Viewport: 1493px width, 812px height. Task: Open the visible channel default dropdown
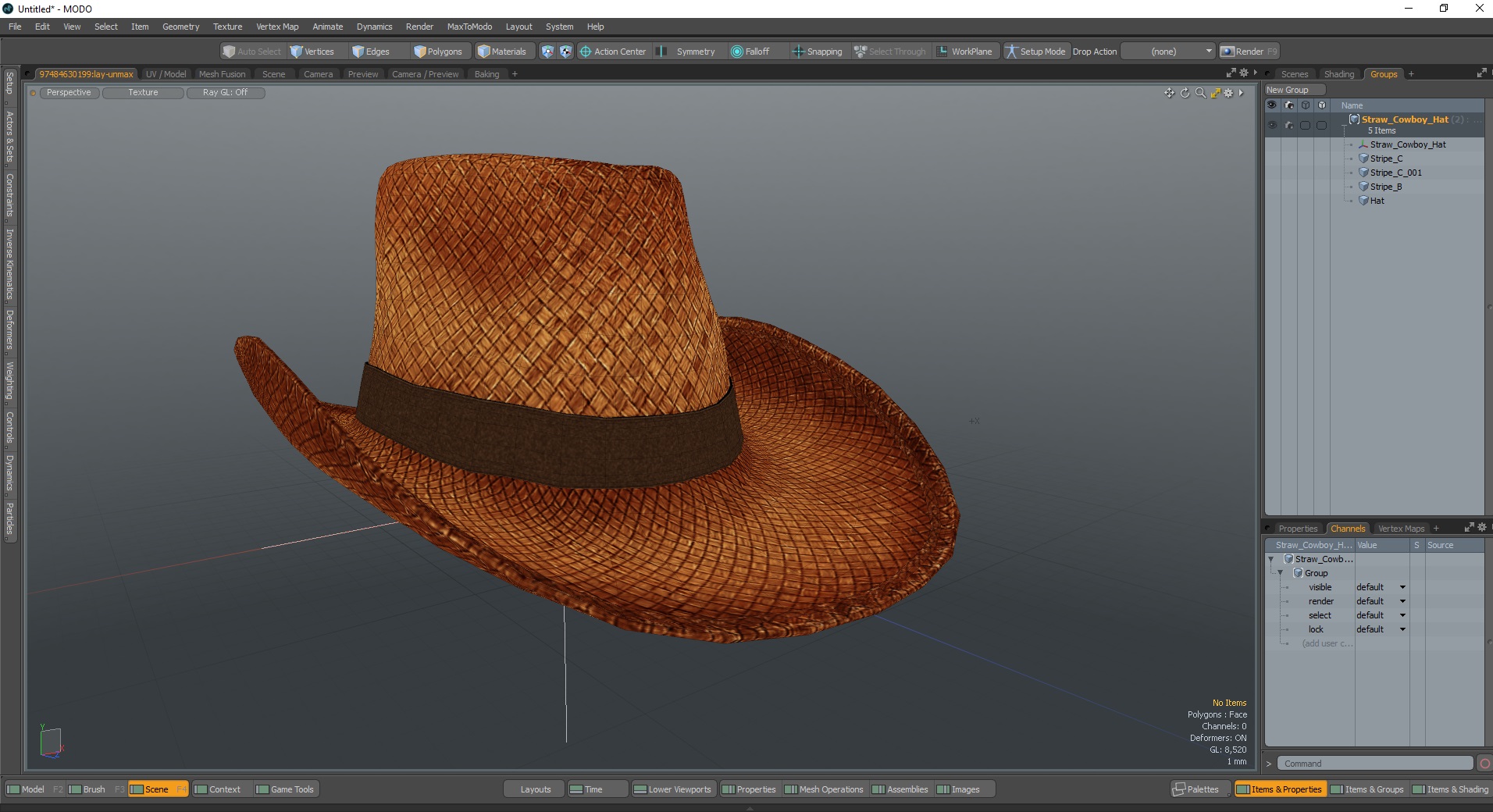tap(1381, 587)
